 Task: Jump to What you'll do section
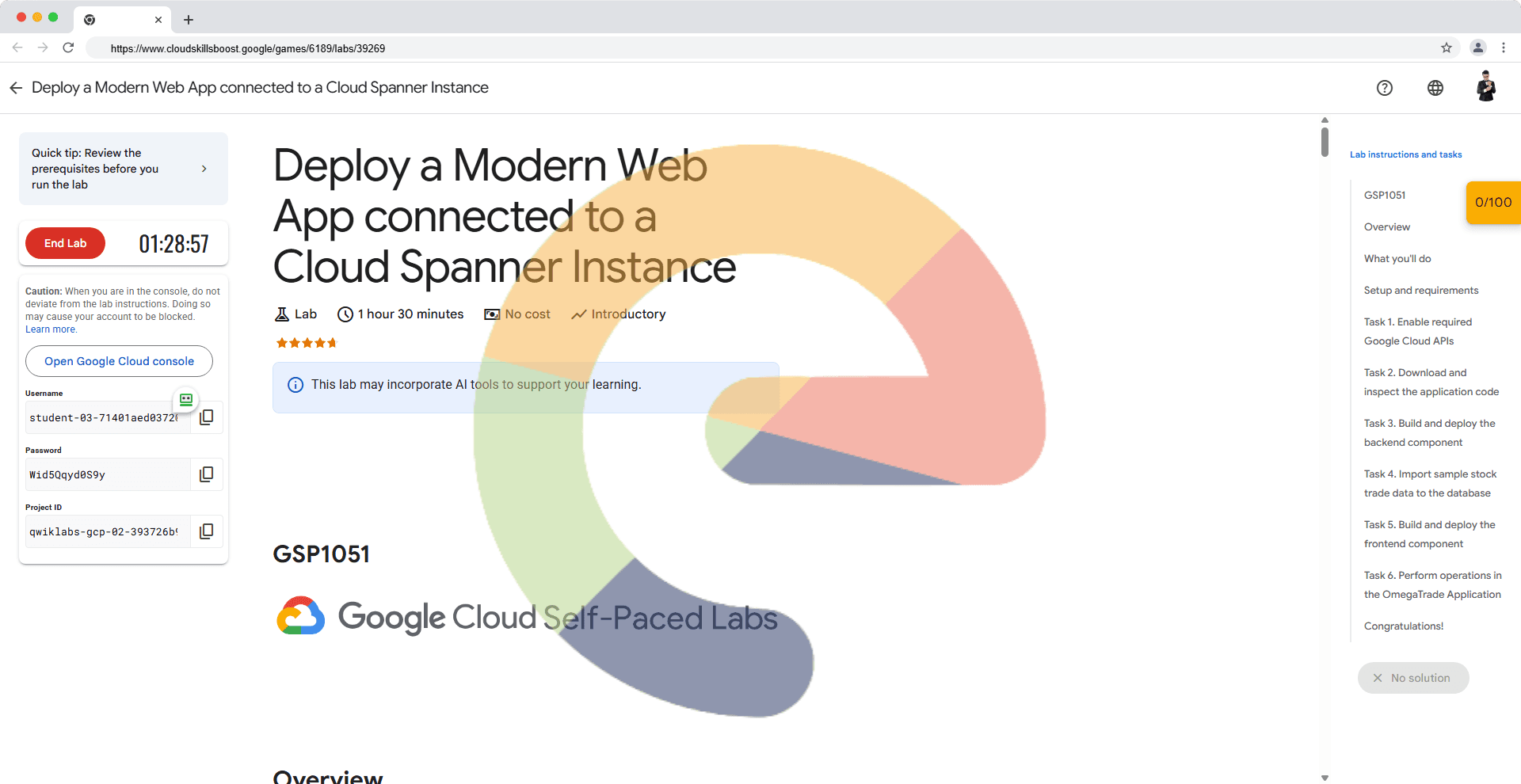pyautogui.click(x=1397, y=258)
